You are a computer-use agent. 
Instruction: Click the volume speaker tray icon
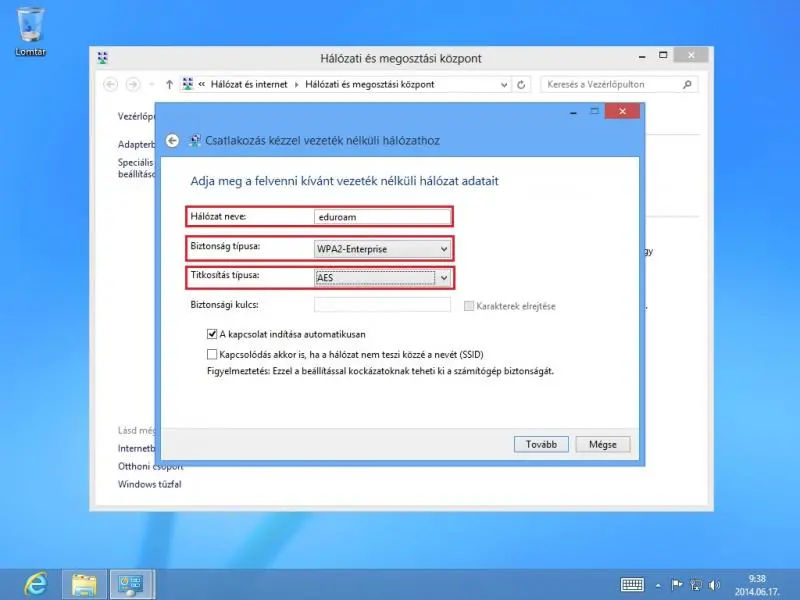point(714,584)
